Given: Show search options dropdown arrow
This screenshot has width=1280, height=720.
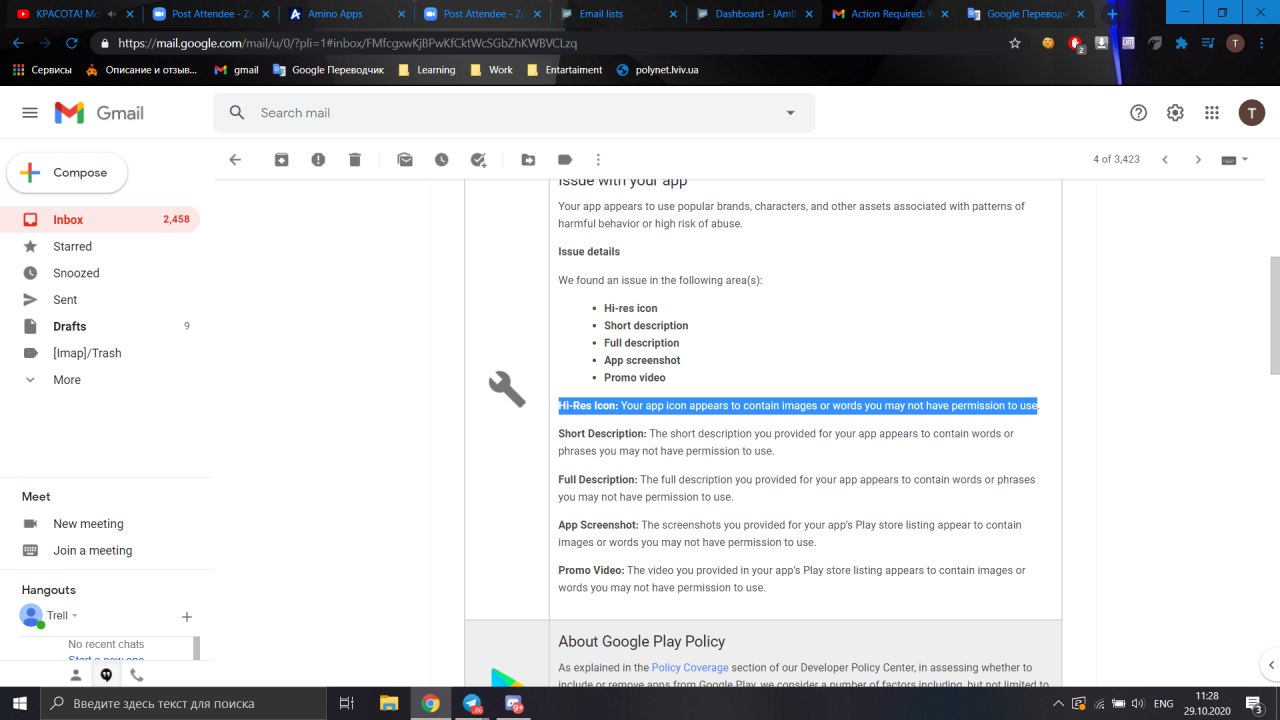Looking at the screenshot, I should coord(791,113).
